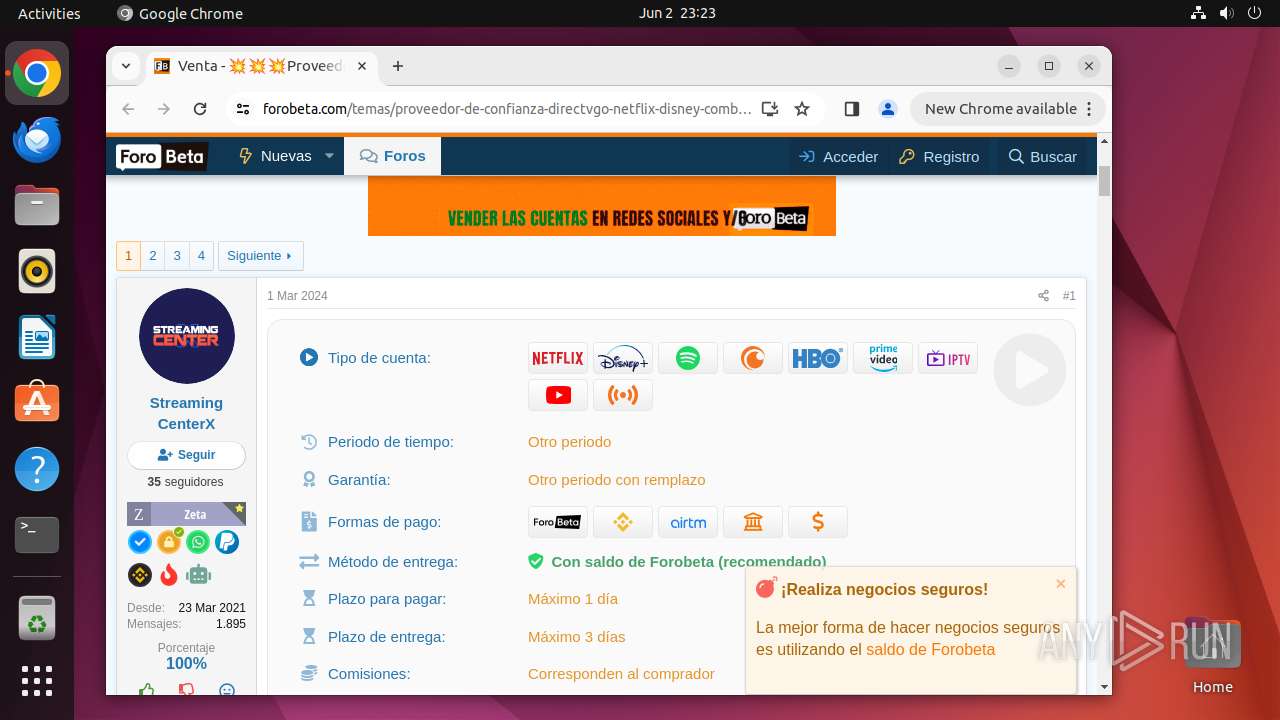Open Buscar search
Image resolution: width=1280 pixels, height=720 pixels.
click(x=1043, y=156)
